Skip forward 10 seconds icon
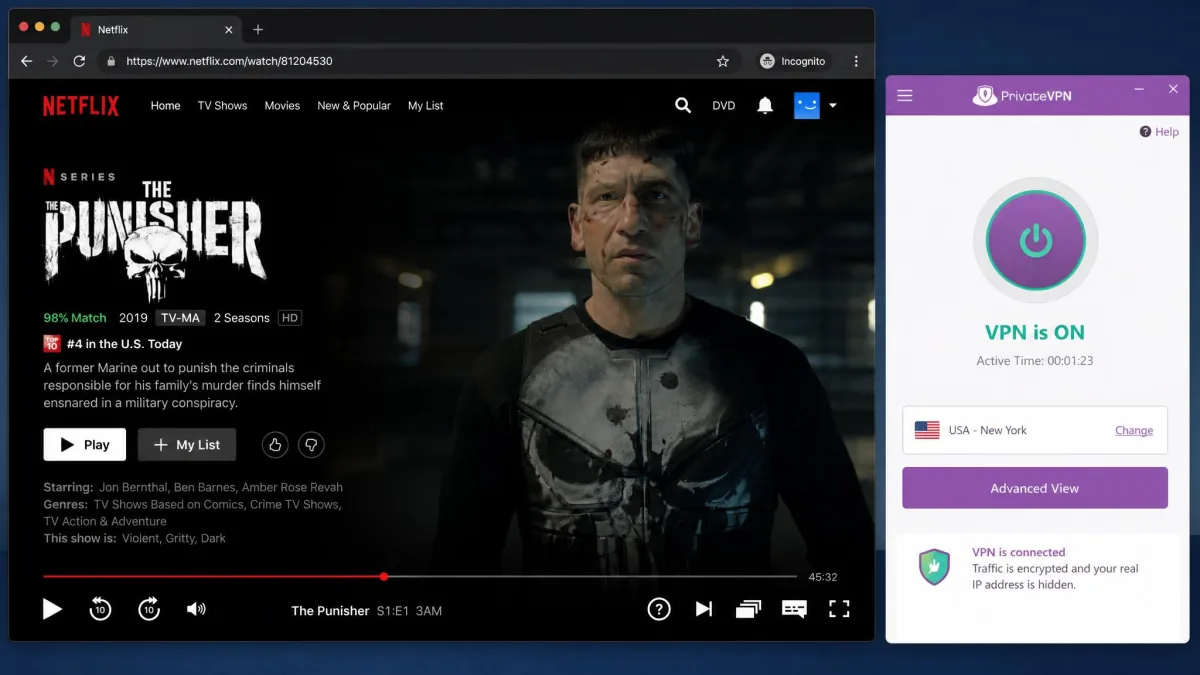 (149, 608)
